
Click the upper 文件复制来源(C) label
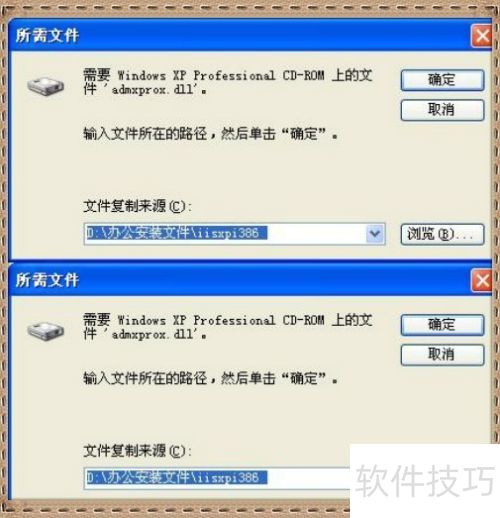[138, 206]
